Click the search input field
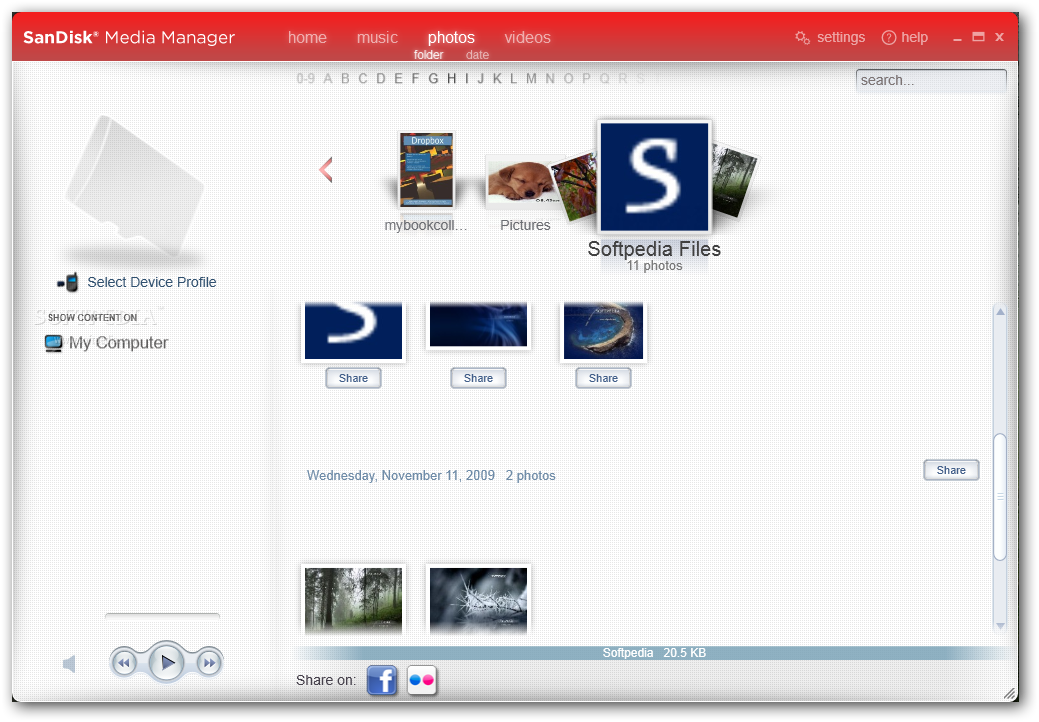The height and width of the screenshot is (722, 1039). coord(931,80)
